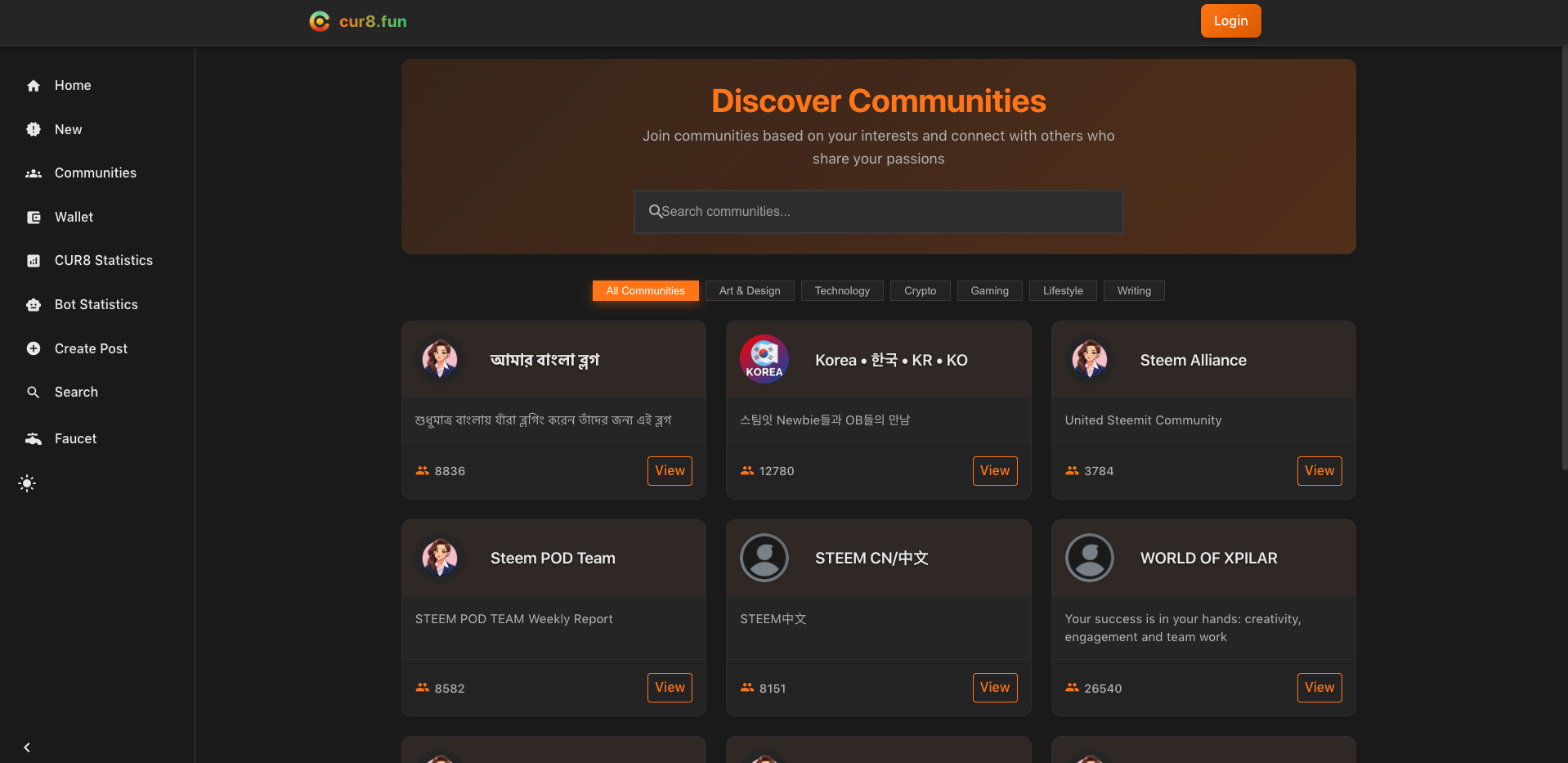Open Bot Statistics page
Viewport: 1568px width, 763px height.
pyautogui.click(x=97, y=305)
